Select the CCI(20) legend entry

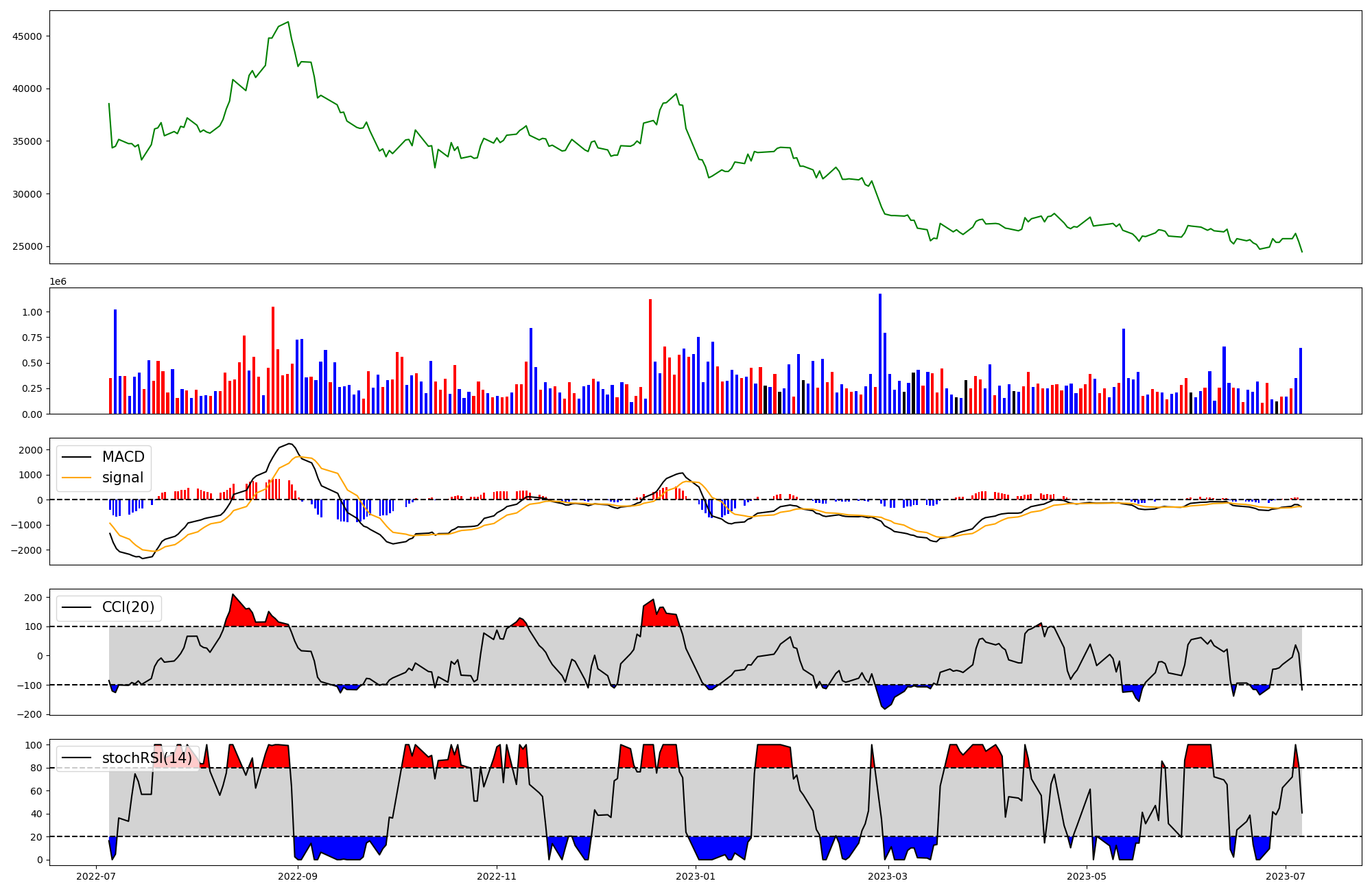point(128,607)
